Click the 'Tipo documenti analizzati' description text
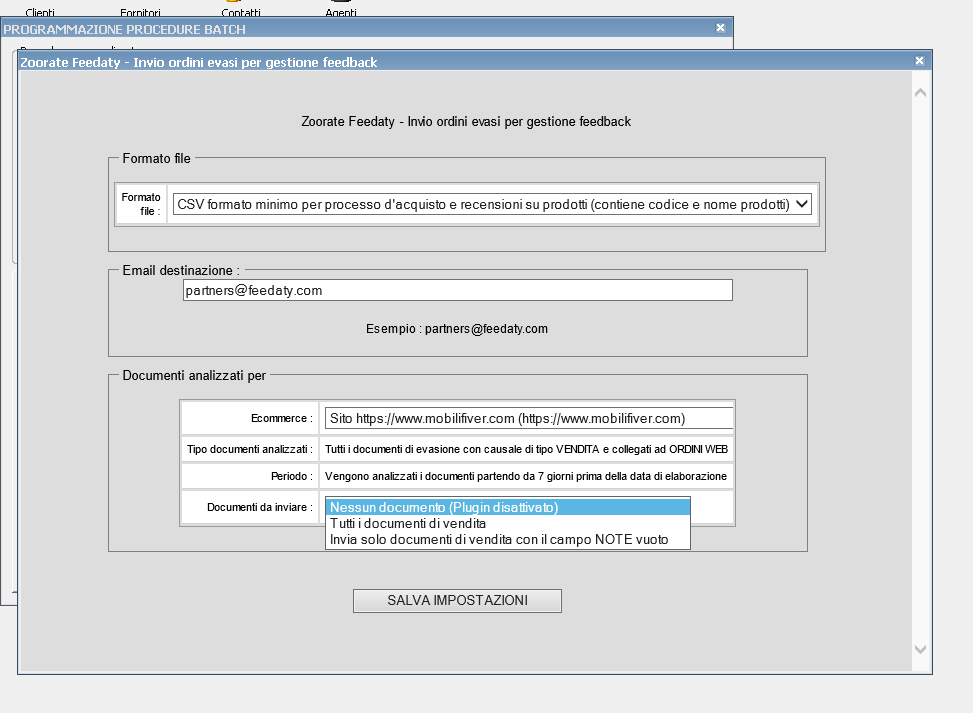Screen dimensions: 973x713 (526, 449)
